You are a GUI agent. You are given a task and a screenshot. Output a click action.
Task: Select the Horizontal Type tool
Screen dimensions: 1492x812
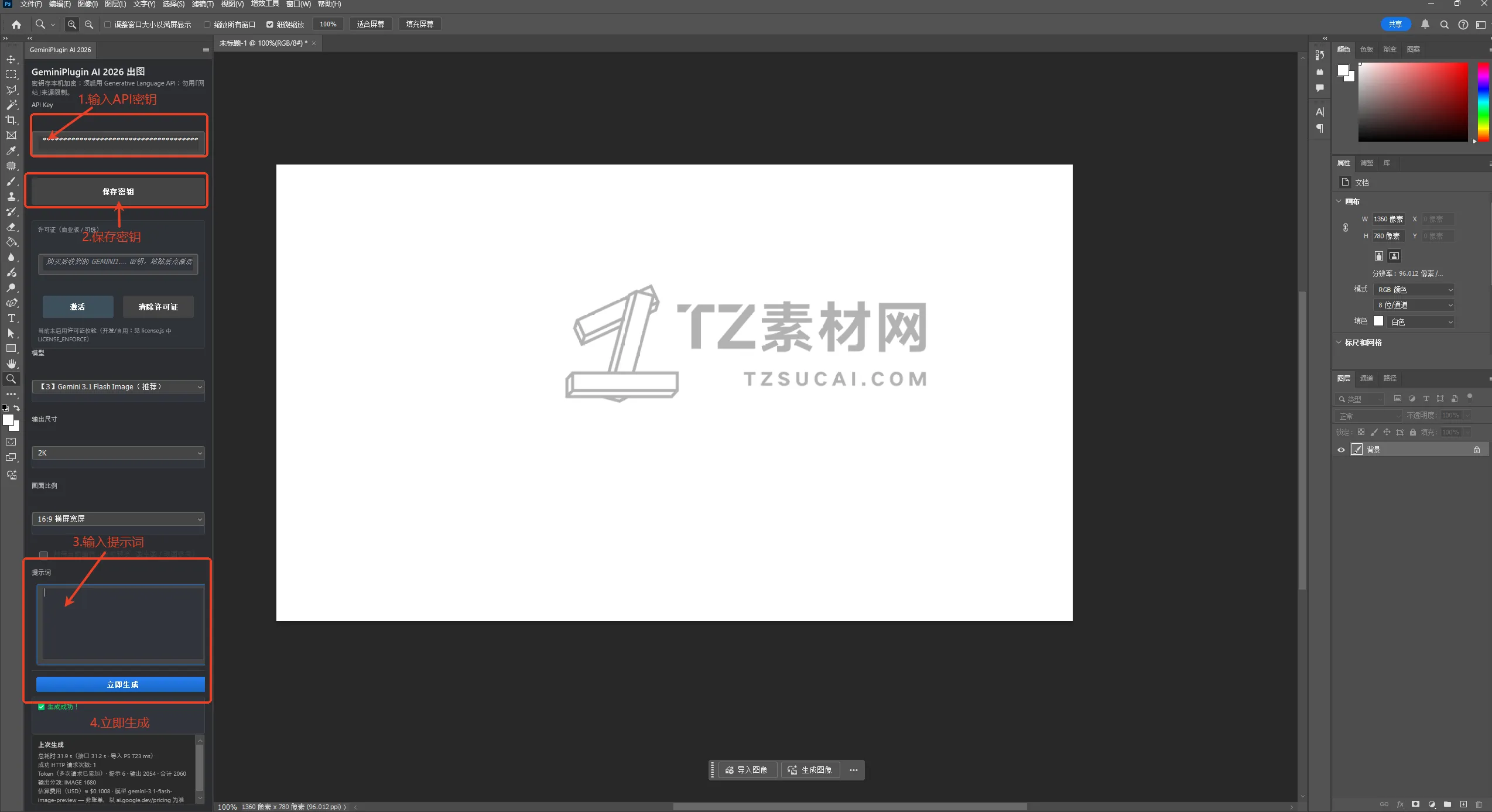click(11, 318)
